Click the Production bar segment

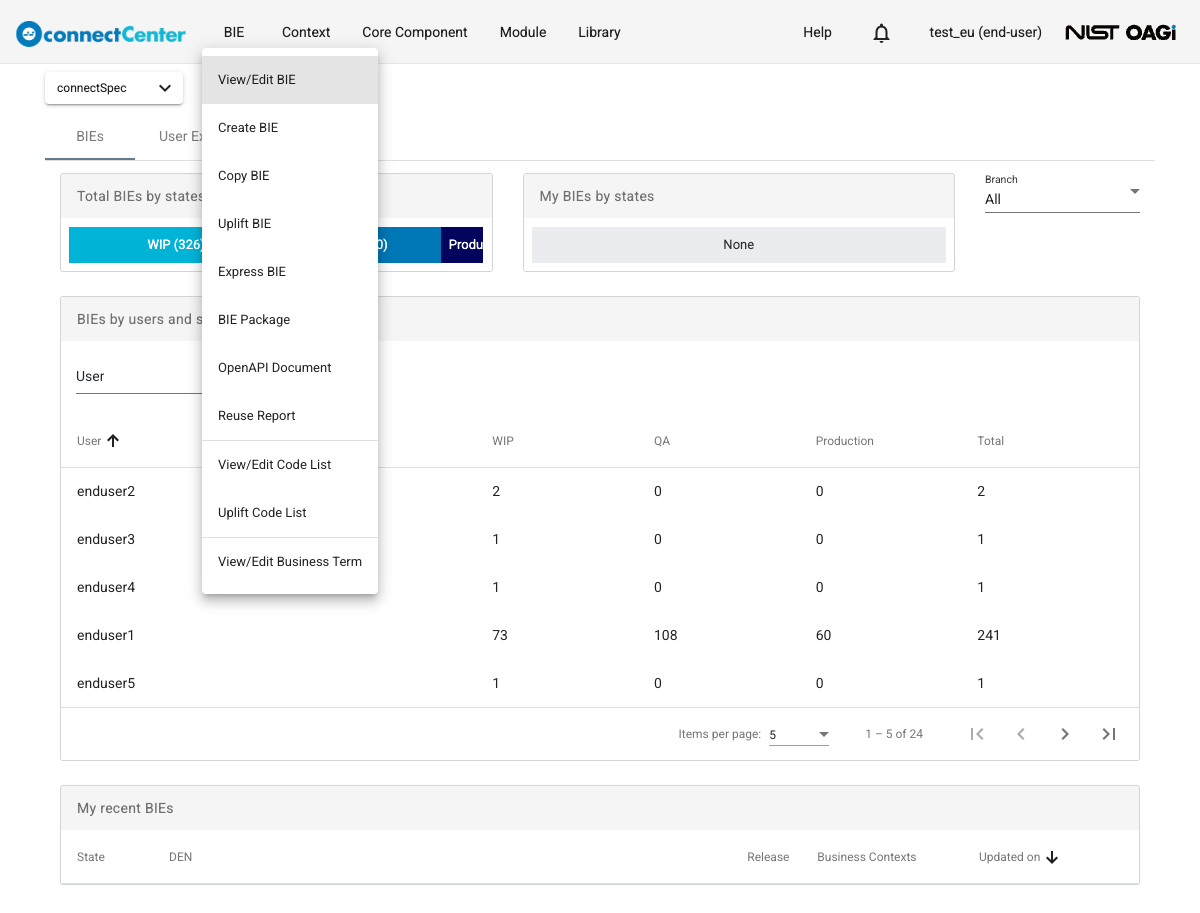click(x=462, y=245)
